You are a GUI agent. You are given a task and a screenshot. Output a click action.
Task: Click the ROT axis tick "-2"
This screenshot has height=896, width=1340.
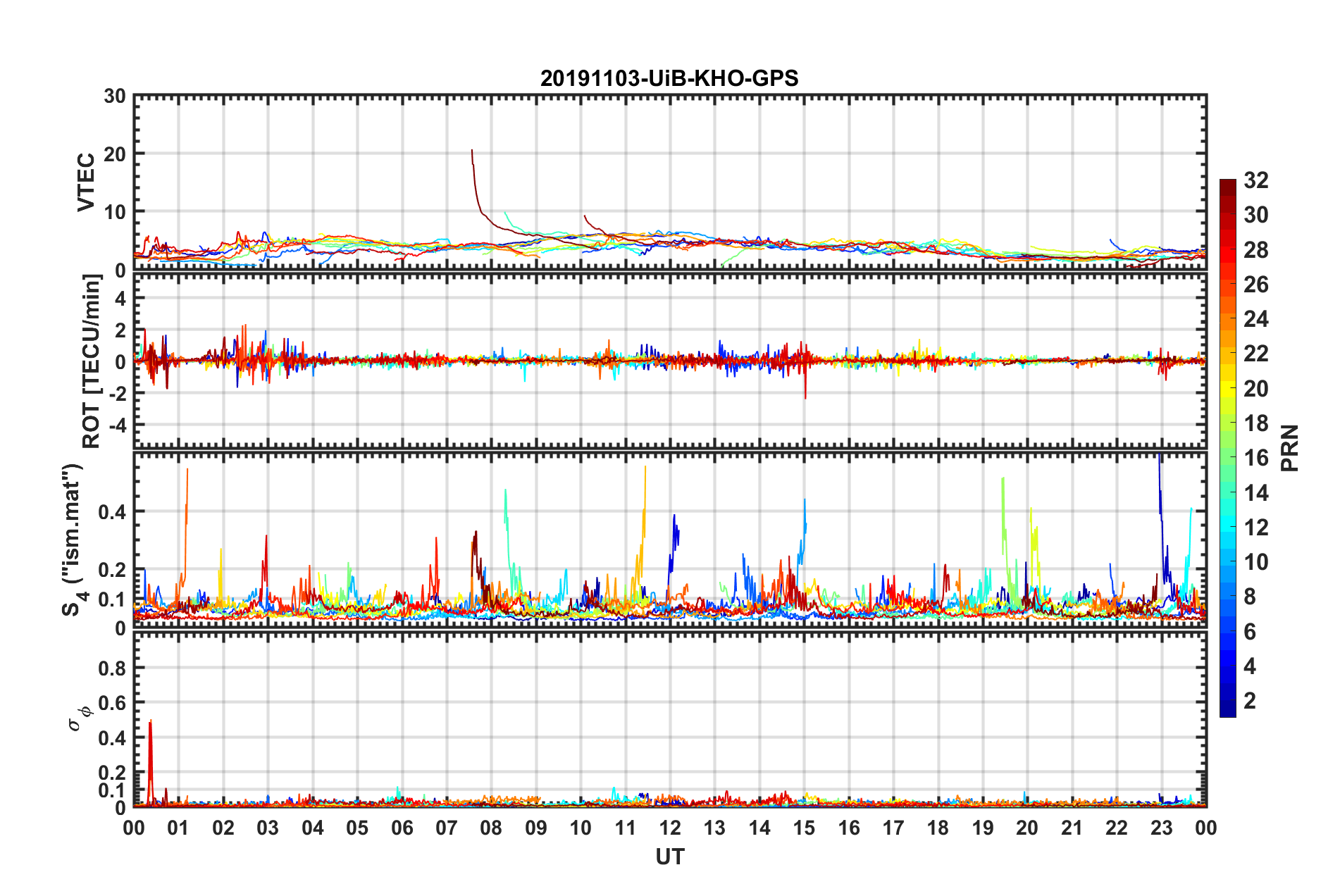point(118,394)
